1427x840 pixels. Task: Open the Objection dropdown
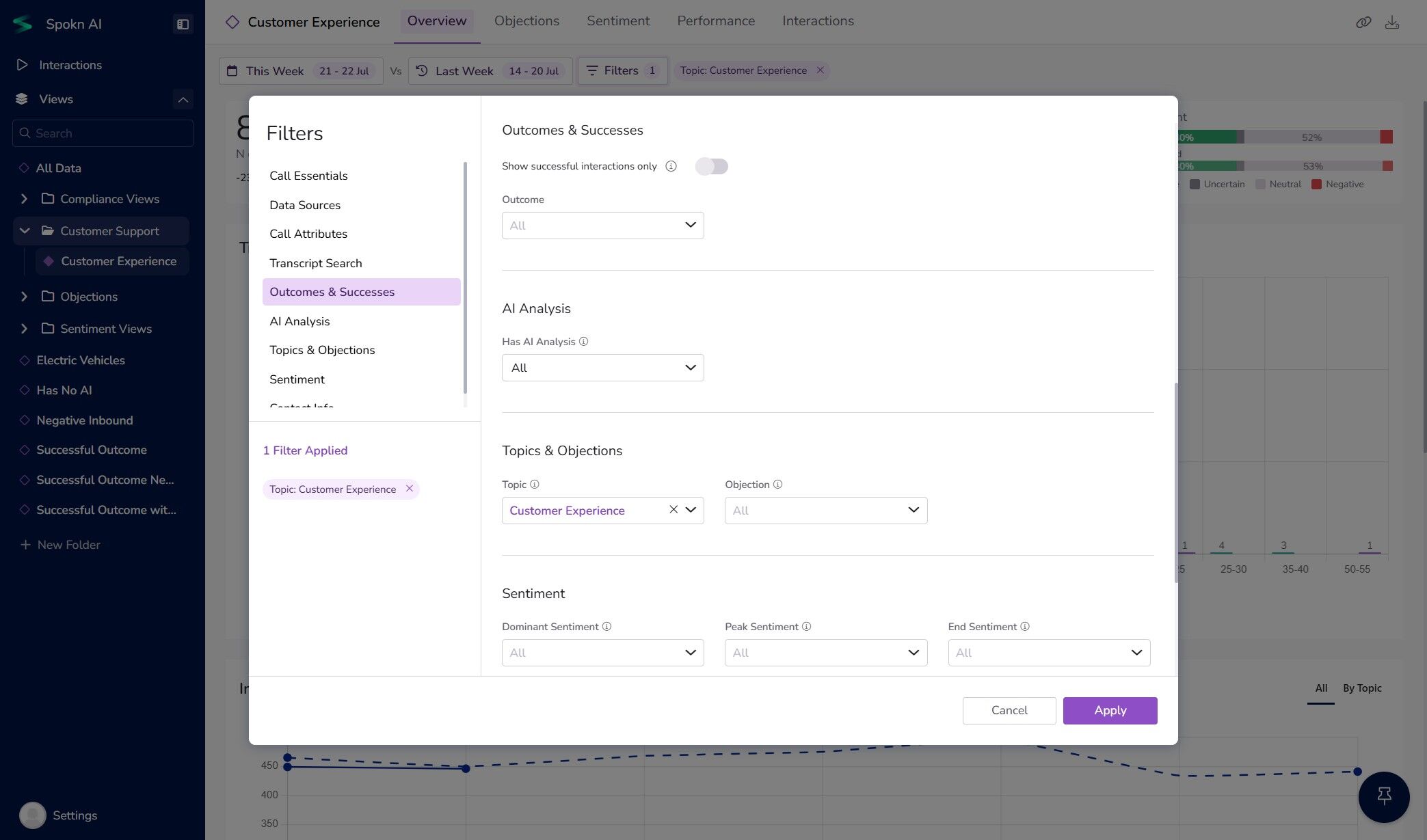(825, 511)
